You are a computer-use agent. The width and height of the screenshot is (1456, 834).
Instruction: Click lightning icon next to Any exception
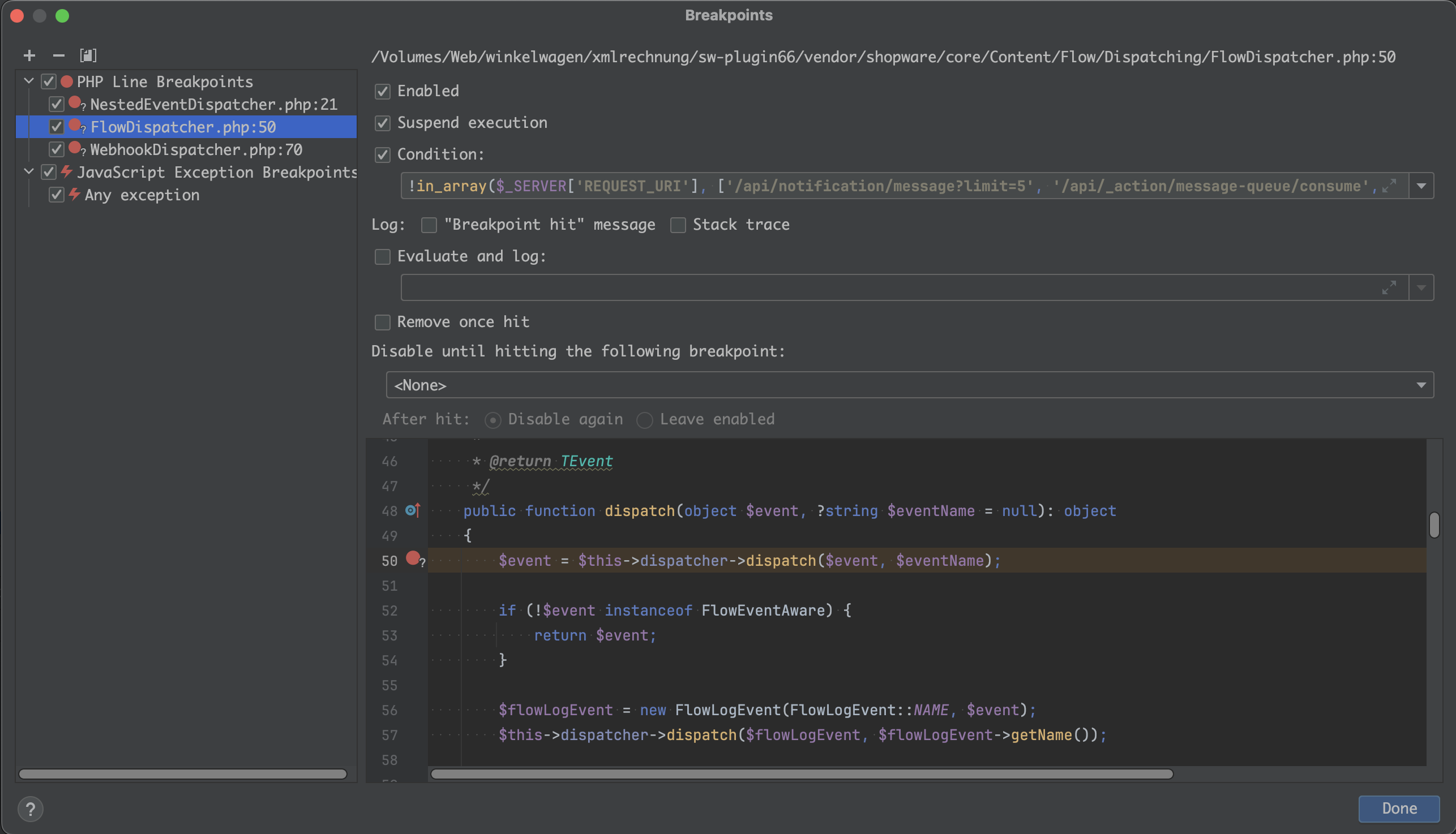click(x=75, y=194)
